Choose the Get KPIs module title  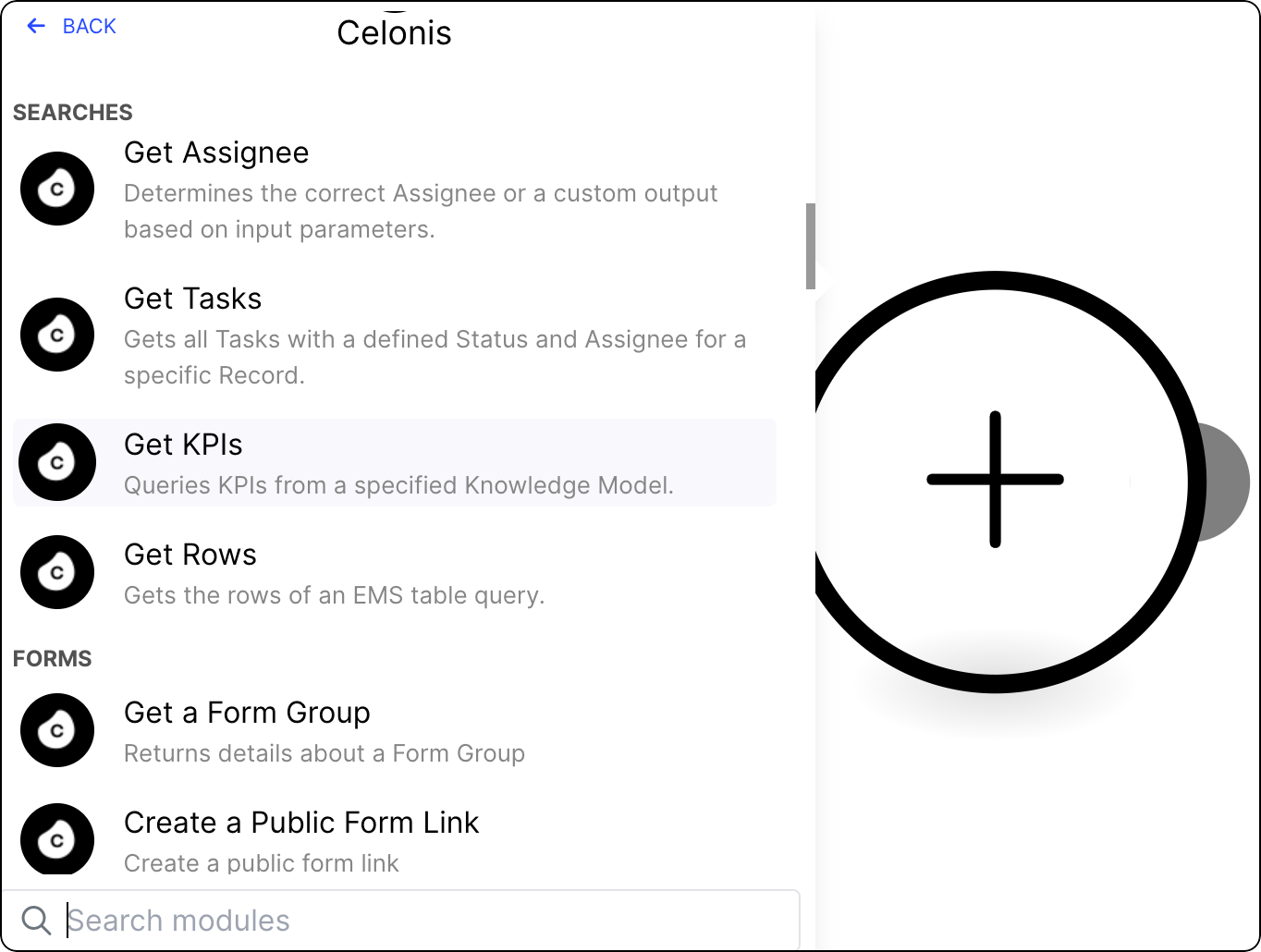183,445
